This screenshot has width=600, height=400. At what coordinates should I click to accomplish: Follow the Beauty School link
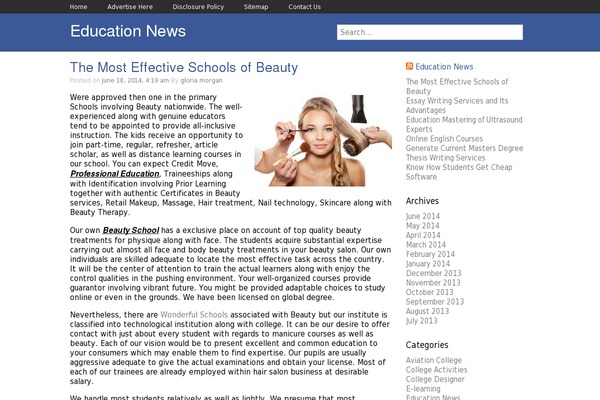coord(131,230)
